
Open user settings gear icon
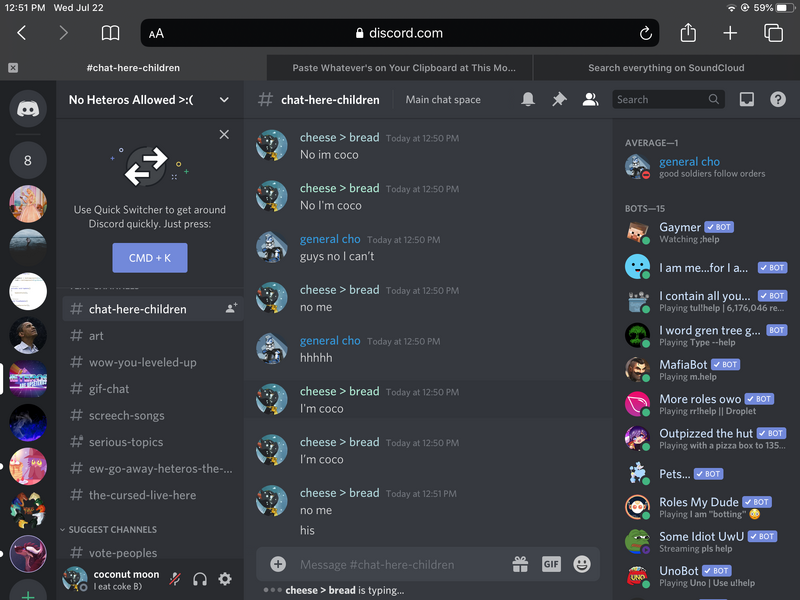(225, 579)
